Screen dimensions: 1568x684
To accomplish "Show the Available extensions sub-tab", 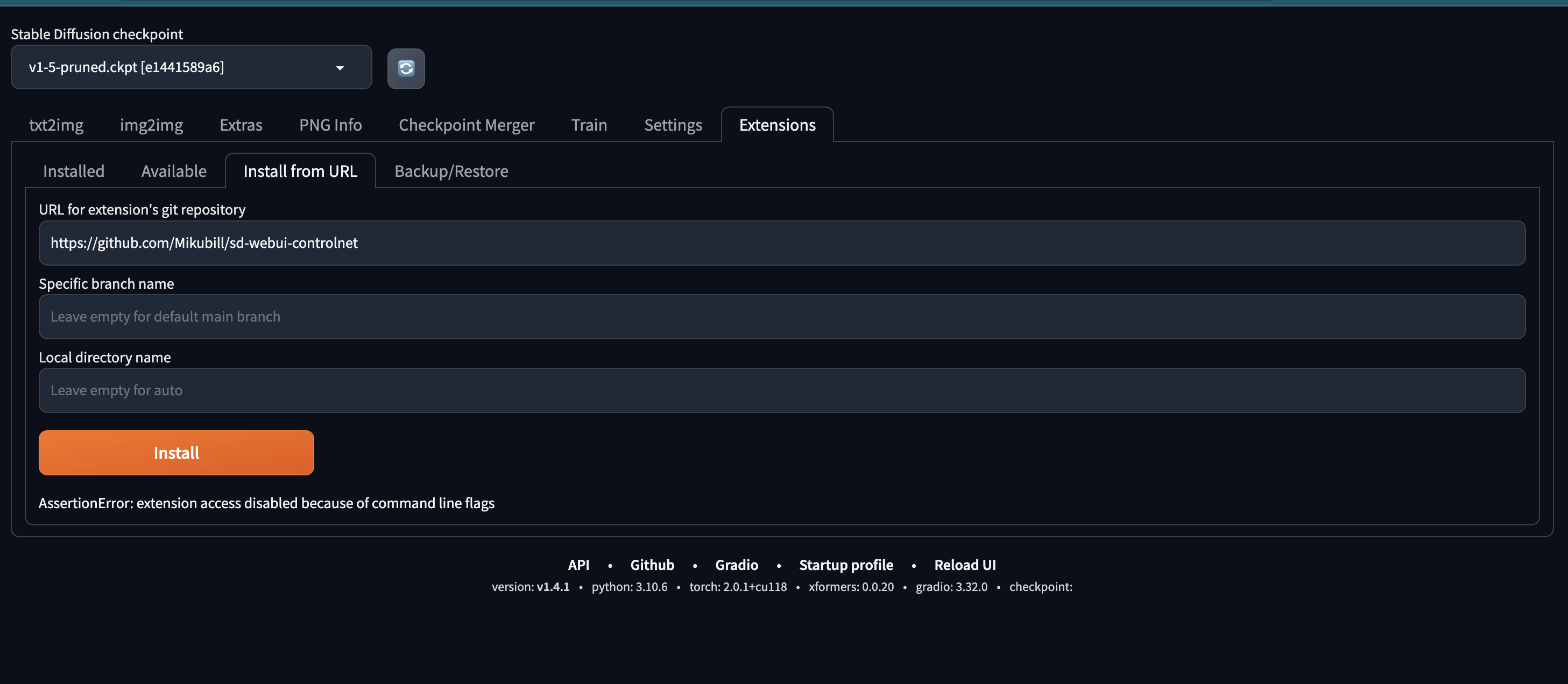I will 174,171.
